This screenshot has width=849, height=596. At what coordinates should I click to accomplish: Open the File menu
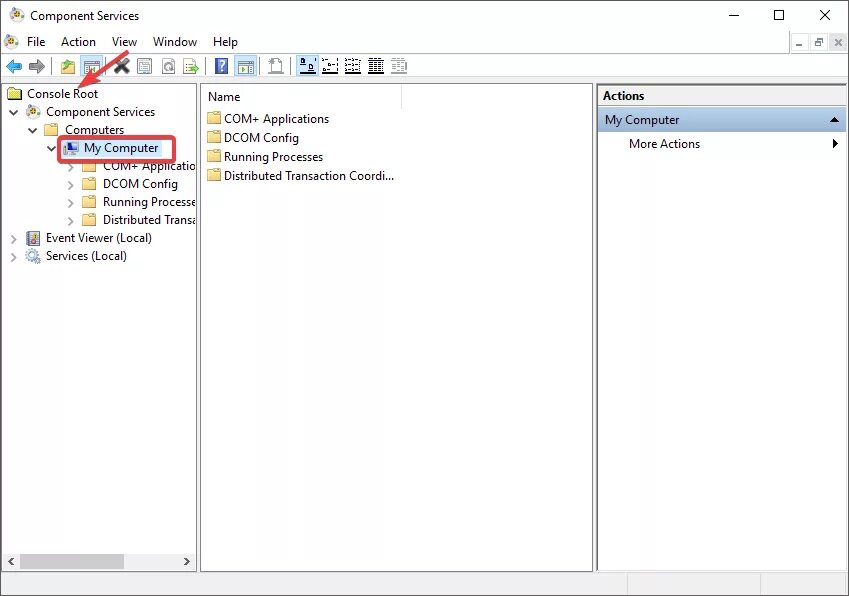tap(36, 42)
